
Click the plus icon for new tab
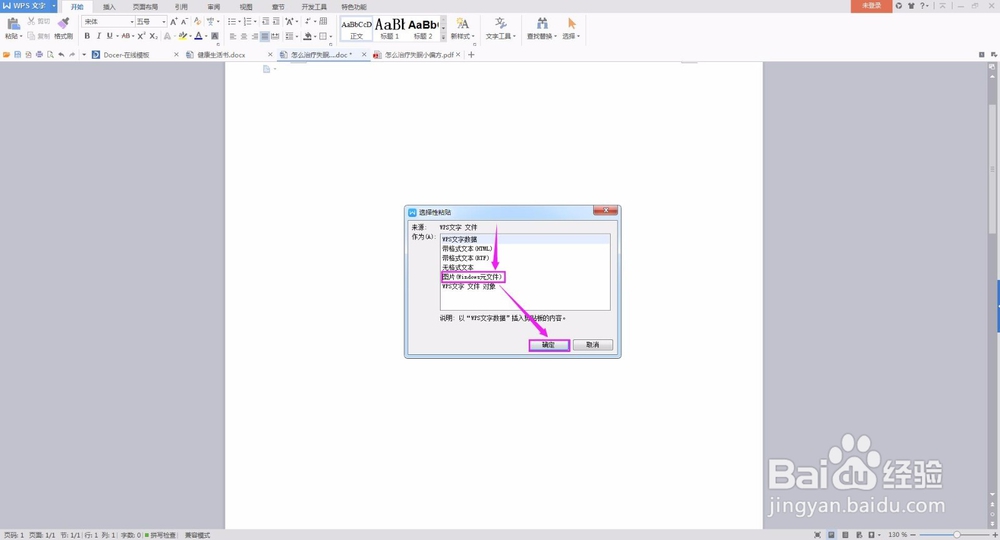(471, 55)
